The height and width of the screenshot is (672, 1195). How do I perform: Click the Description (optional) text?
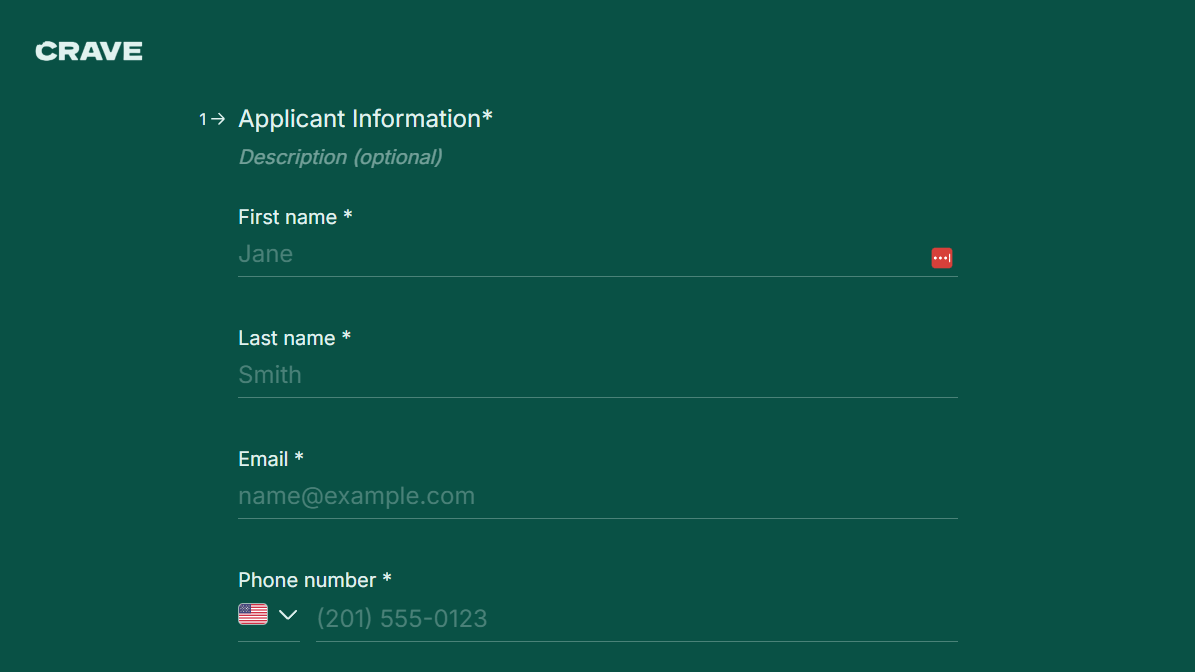[340, 157]
